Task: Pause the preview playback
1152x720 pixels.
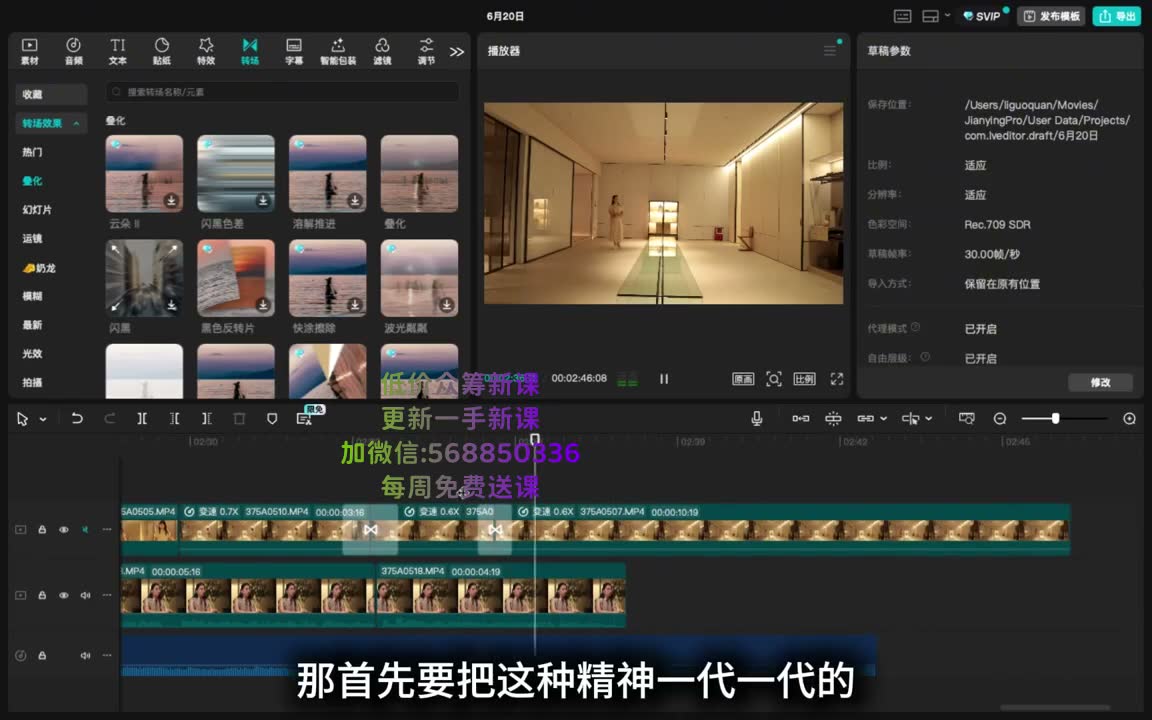Action: 664,379
